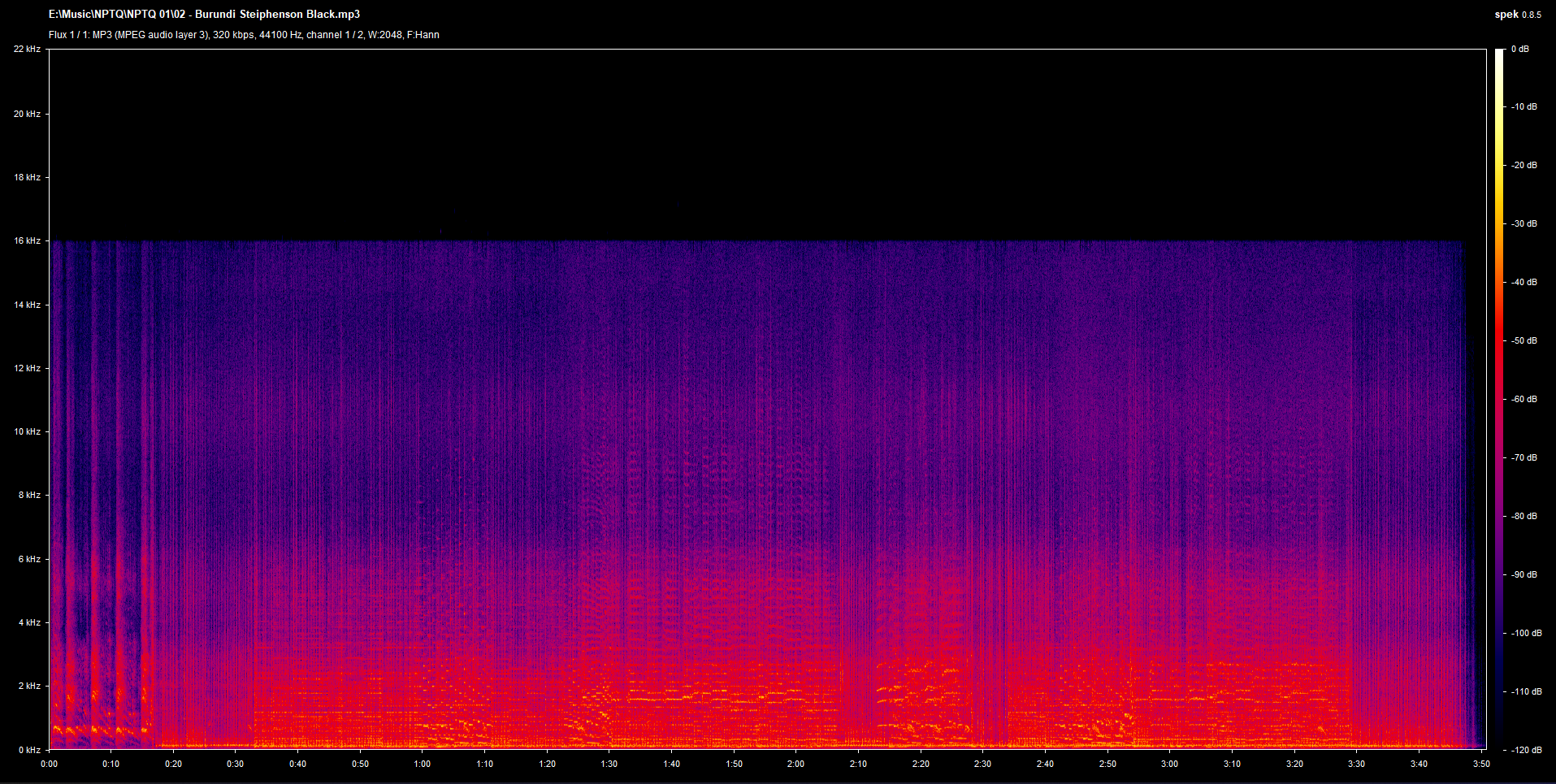
Task: Click the 3:50 time axis marker
Action: [x=1480, y=764]
